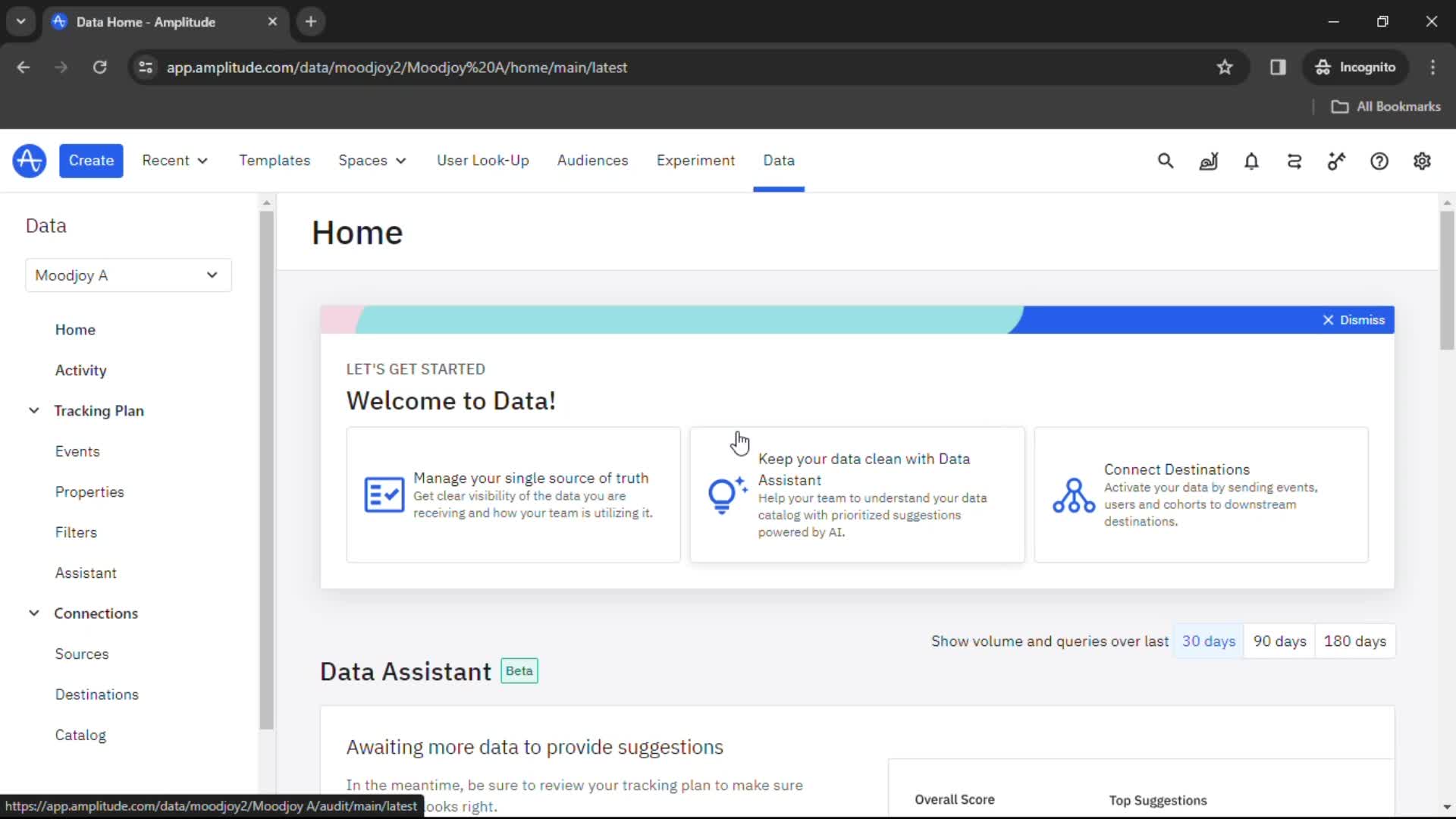
Task: Dismiss the welcome banner
Action: [x=1354, y=319]
